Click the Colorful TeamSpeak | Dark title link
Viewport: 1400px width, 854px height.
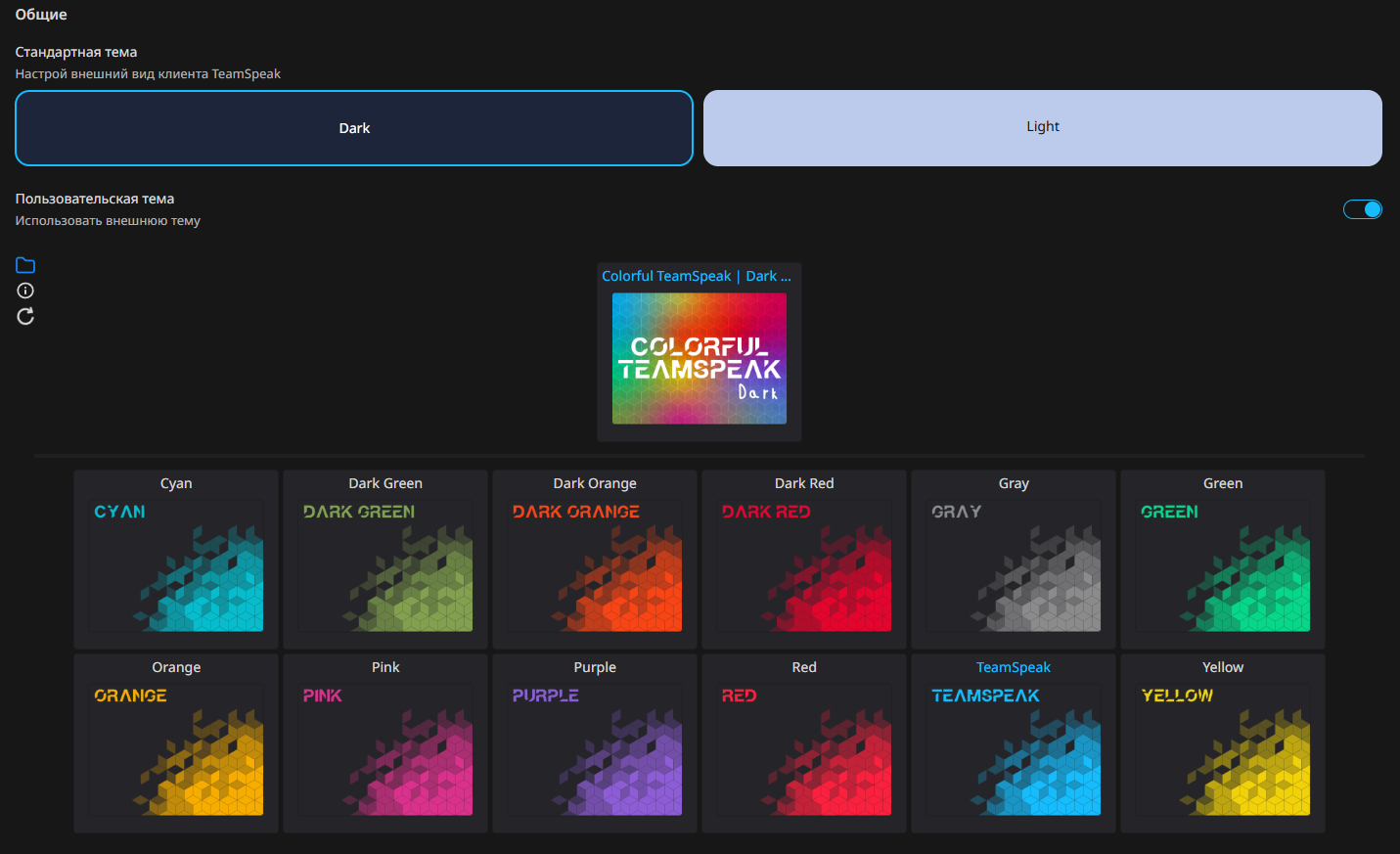(x=697, y=276)
